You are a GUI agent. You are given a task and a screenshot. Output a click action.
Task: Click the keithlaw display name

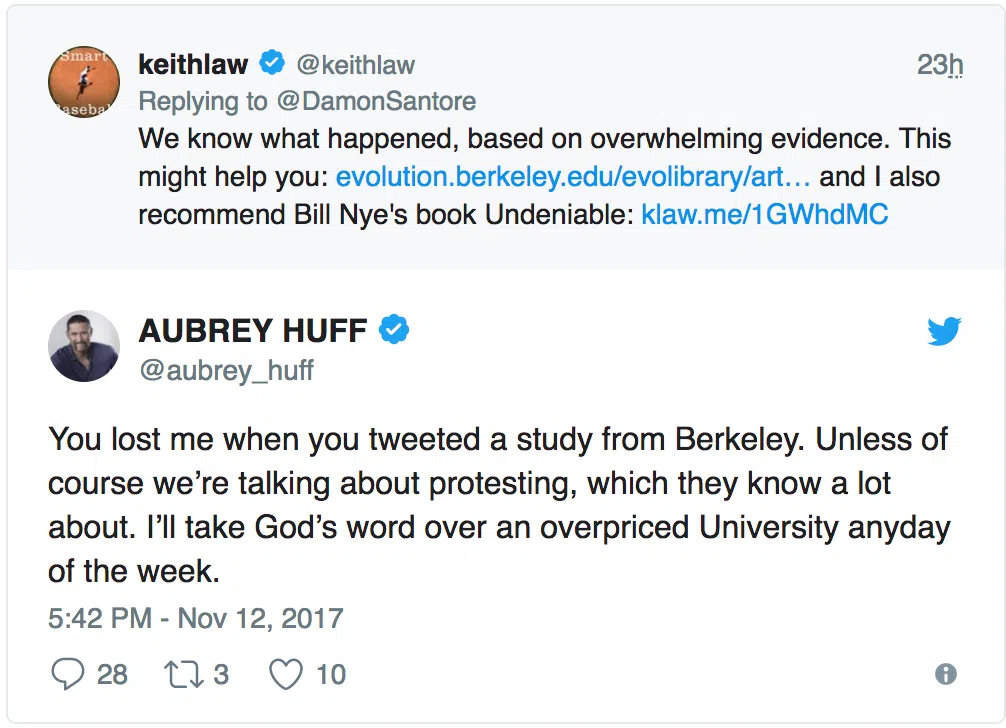click(193, 65)
